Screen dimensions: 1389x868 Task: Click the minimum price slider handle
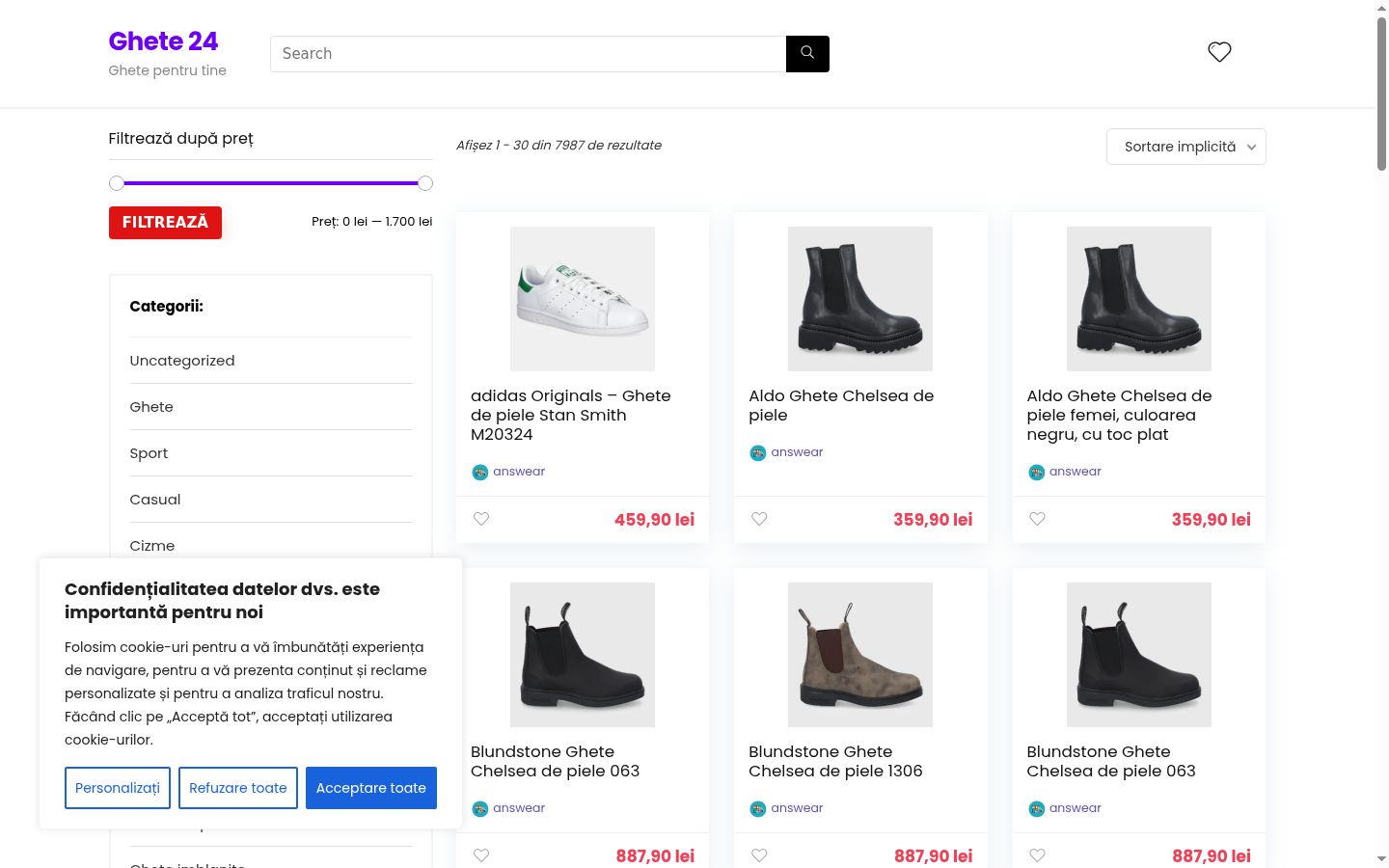tap(117, 183)
